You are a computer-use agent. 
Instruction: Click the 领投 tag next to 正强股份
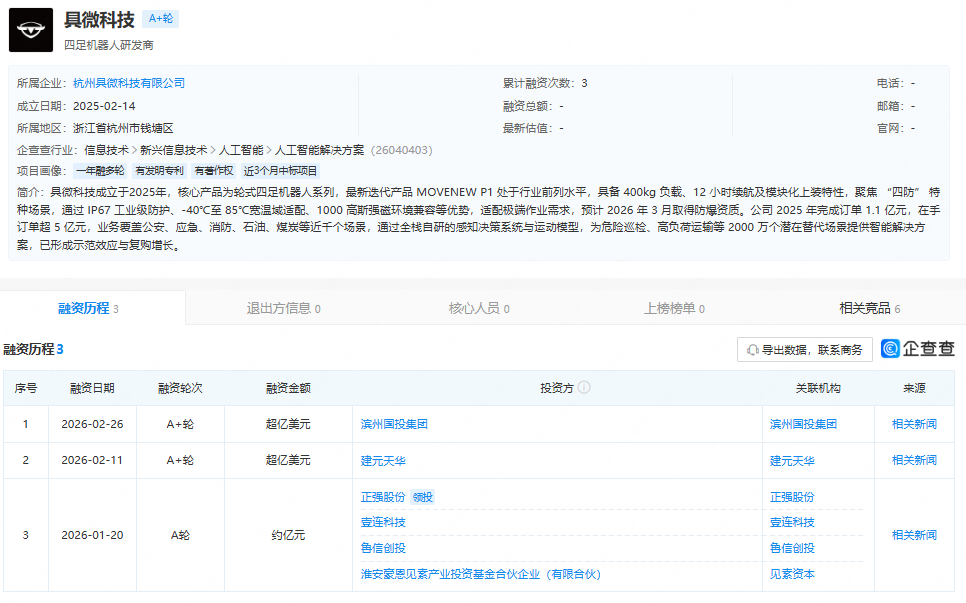[x=423, y=497]
